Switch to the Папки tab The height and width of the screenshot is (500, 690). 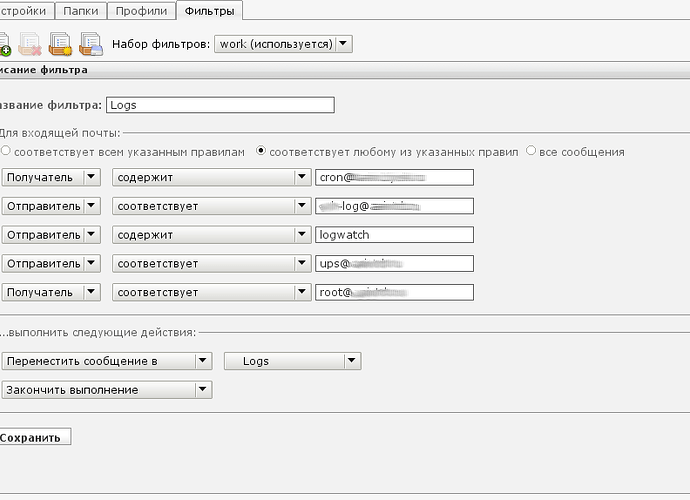pos(81,11)
